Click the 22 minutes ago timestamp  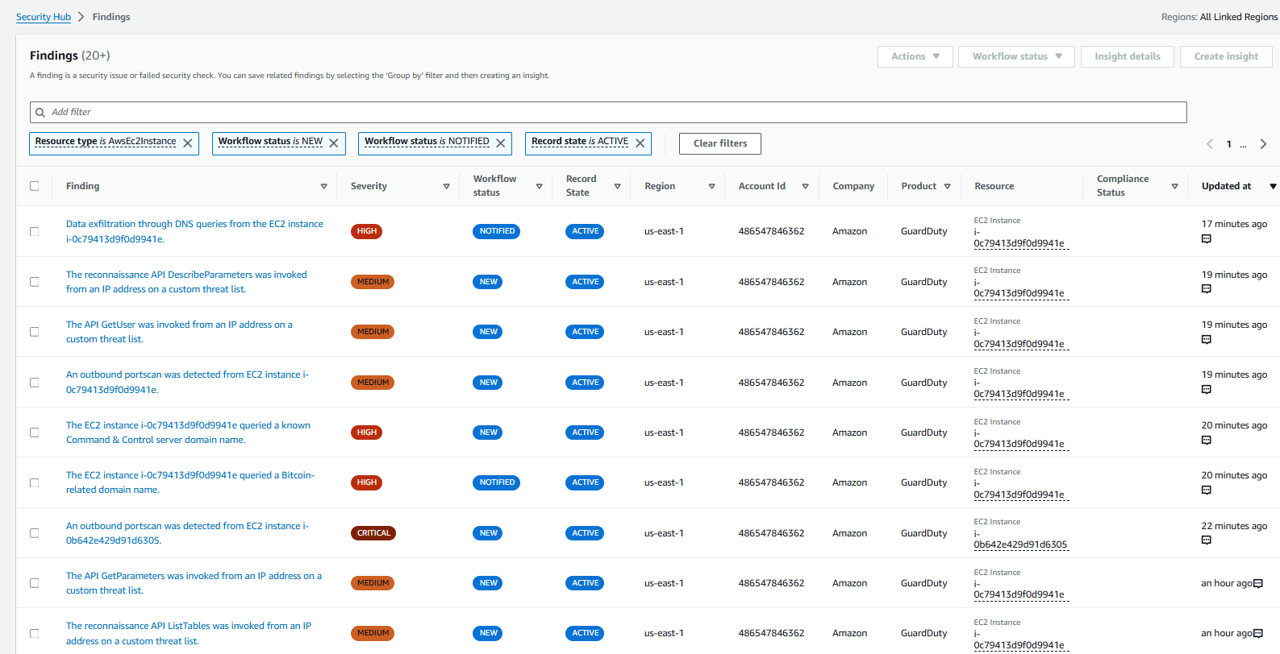coord(1234,526)
